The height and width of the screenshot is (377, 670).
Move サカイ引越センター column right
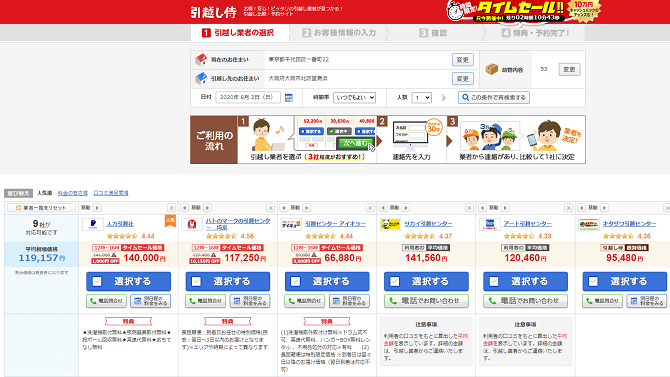click(x=406, y=208)
